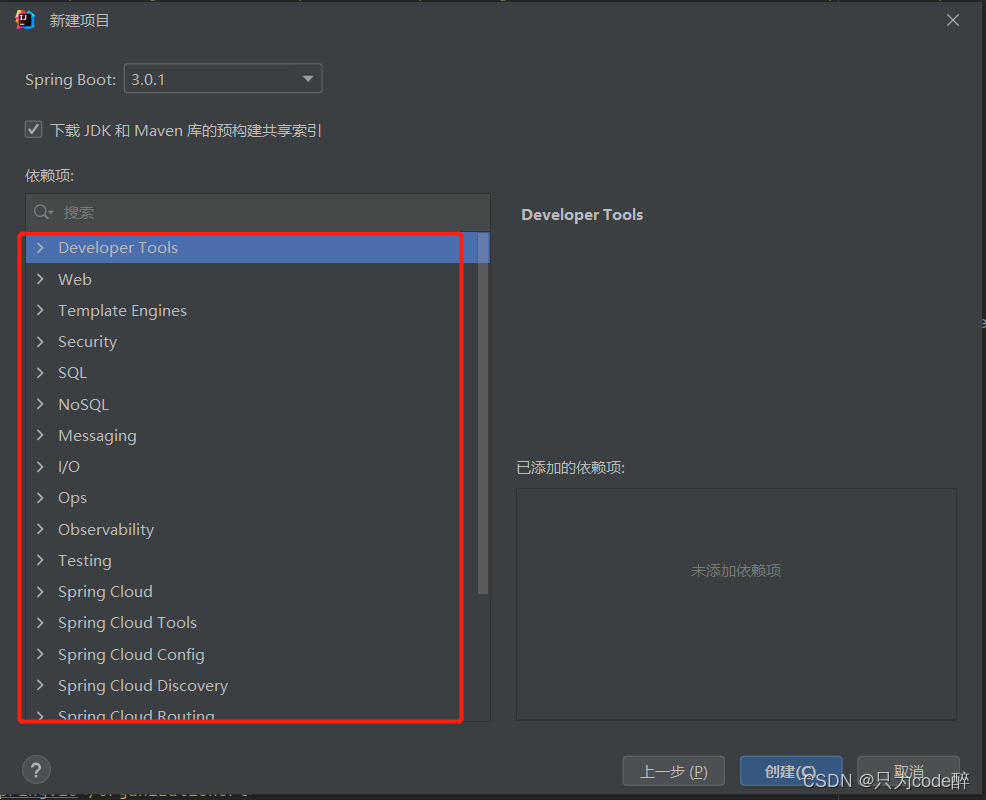Expand the Ops category chevron
986x800 pixels.
point(40,497)
